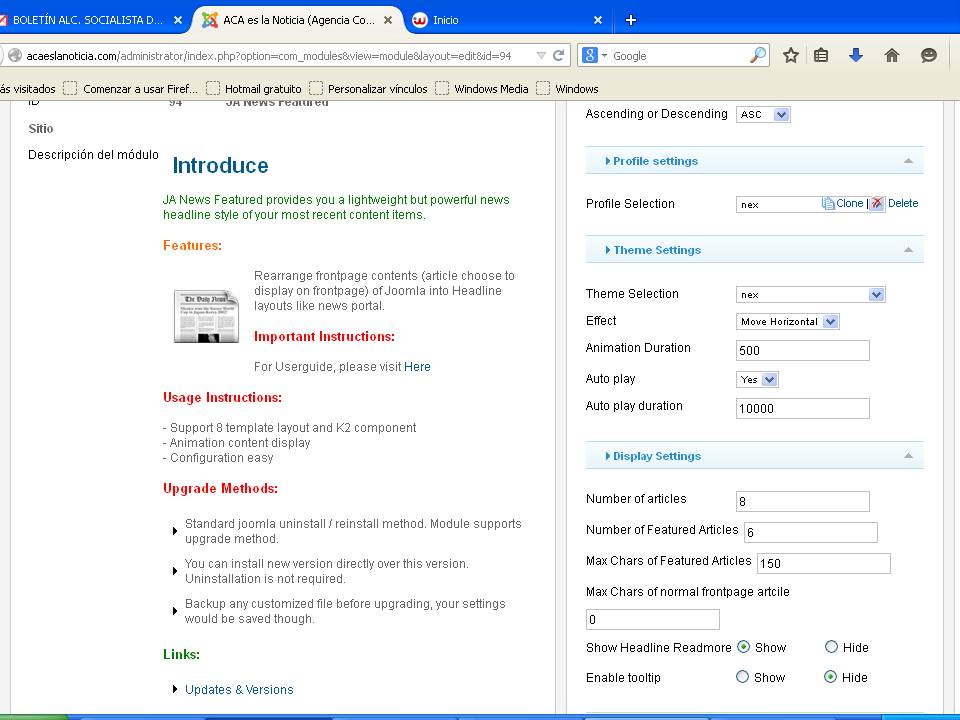
Task: Click the smiley chat icon in toolbar
Action: coord(929,56)
